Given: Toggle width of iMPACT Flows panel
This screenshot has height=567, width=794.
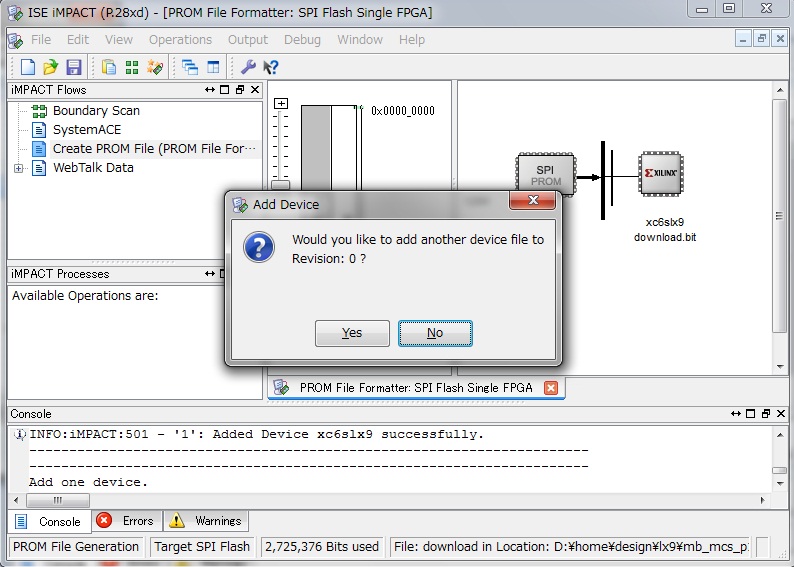Looking at the screenshot, I should point(210,90).
